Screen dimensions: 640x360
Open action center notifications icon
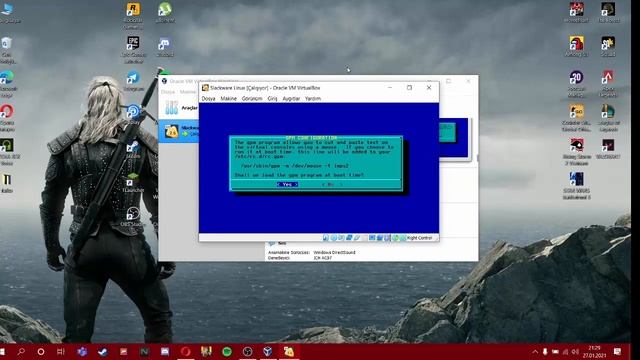(617, 351)
